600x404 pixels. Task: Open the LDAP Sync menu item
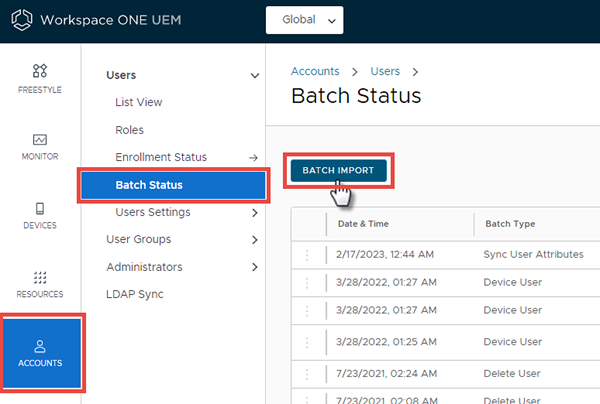pos(135,294)
